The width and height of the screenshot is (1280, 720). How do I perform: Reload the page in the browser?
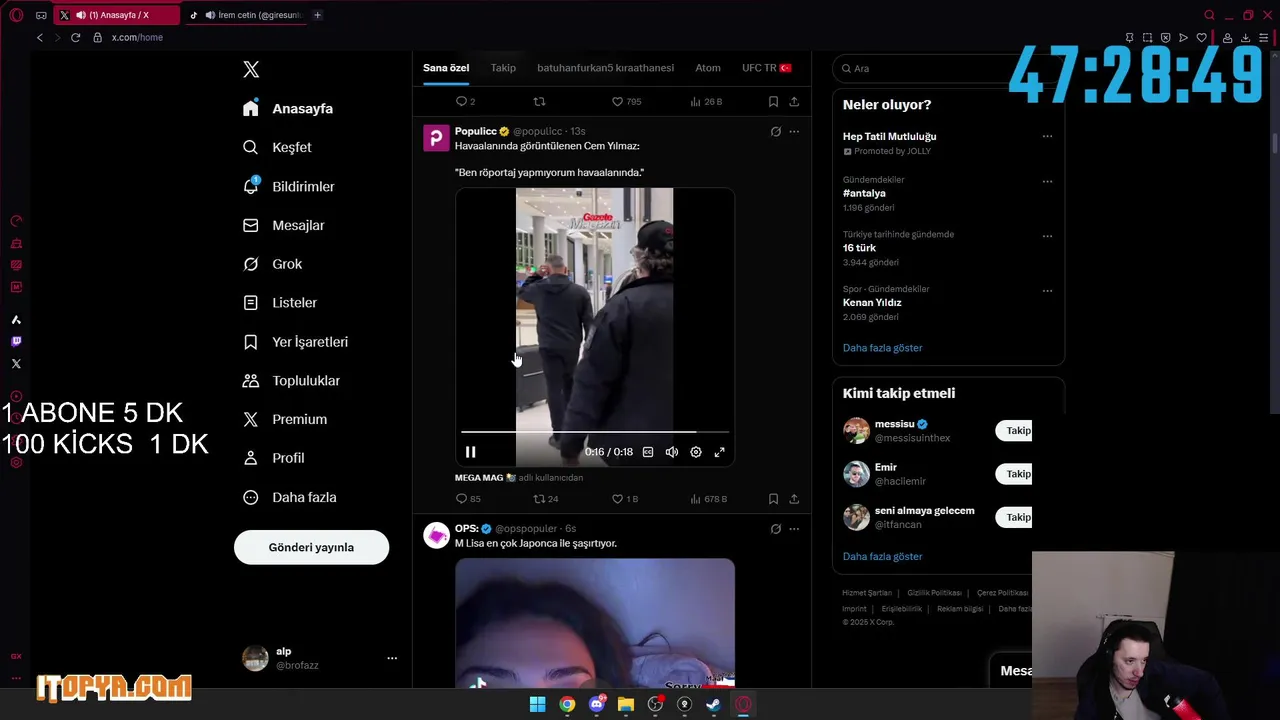click(x=75, y=37)
